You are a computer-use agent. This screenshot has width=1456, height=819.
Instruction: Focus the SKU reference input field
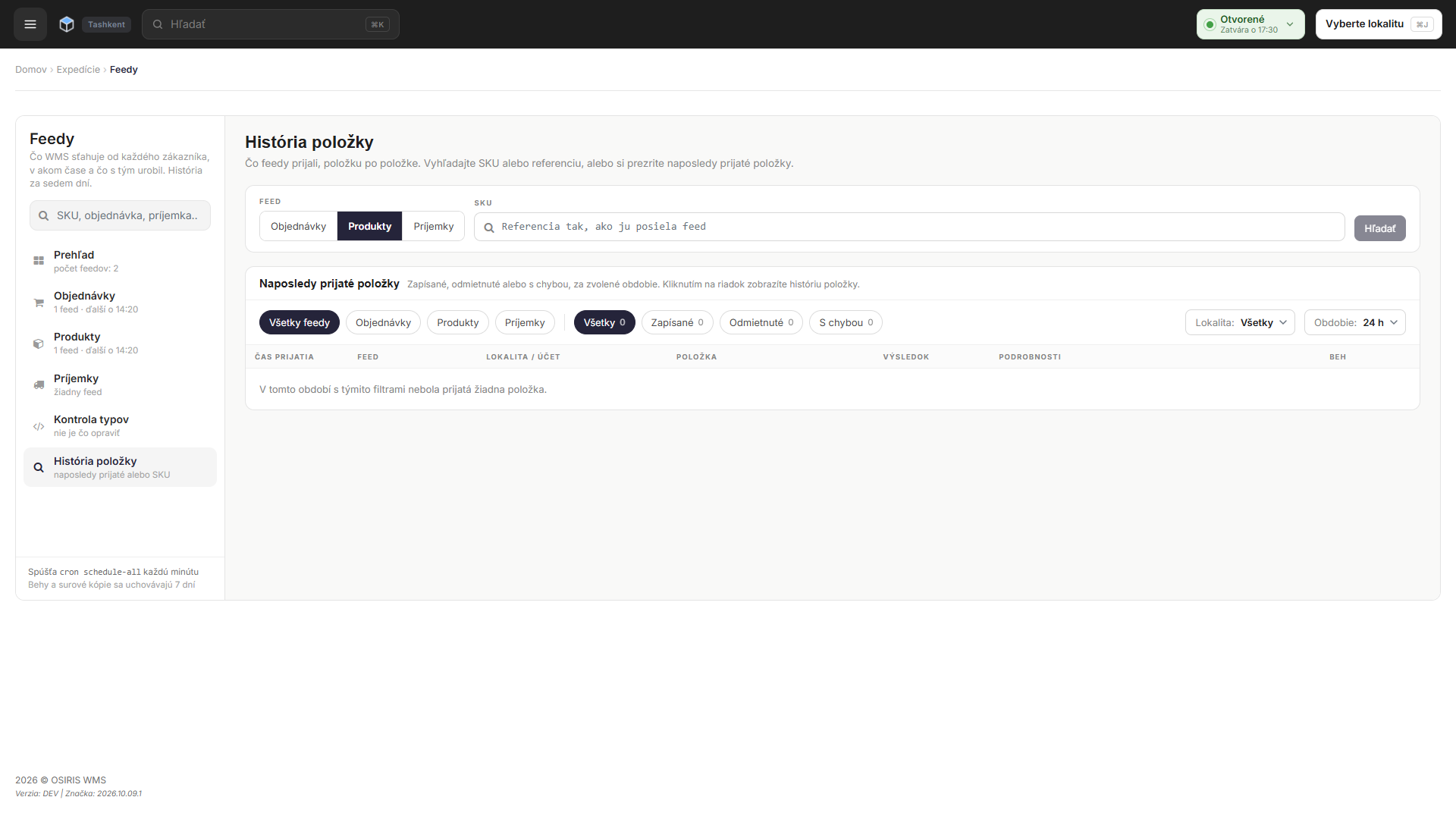pos(909,227)
